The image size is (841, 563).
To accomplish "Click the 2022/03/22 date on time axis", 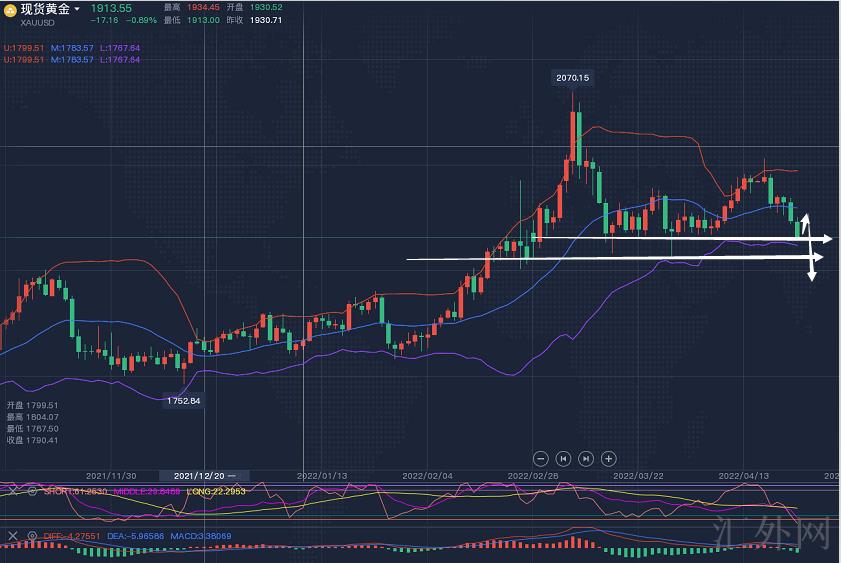I will pyautogui.click(x=638, y=476).
